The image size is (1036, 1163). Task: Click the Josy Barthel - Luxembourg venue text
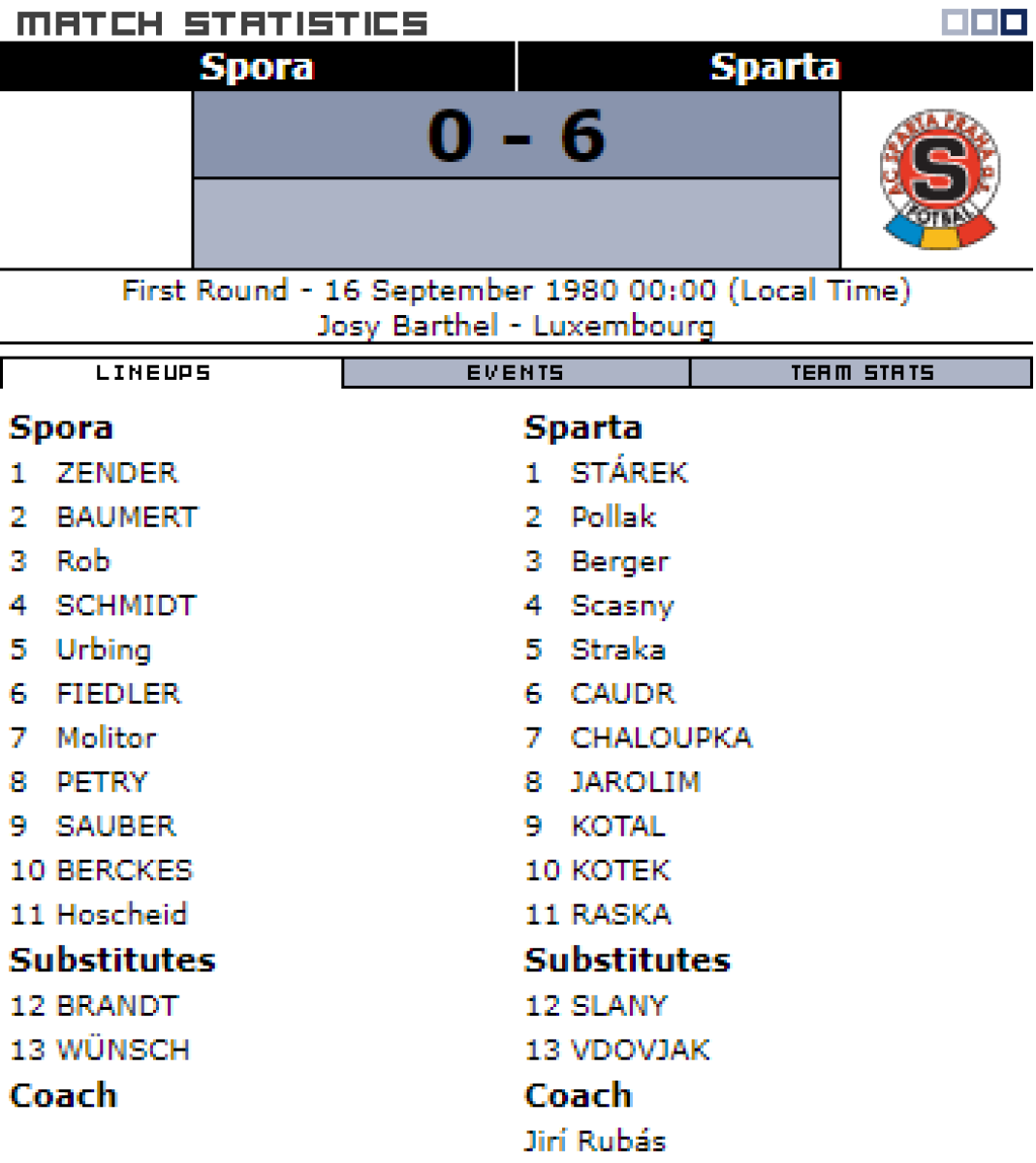pyautogui.click(x=517, y=326)
